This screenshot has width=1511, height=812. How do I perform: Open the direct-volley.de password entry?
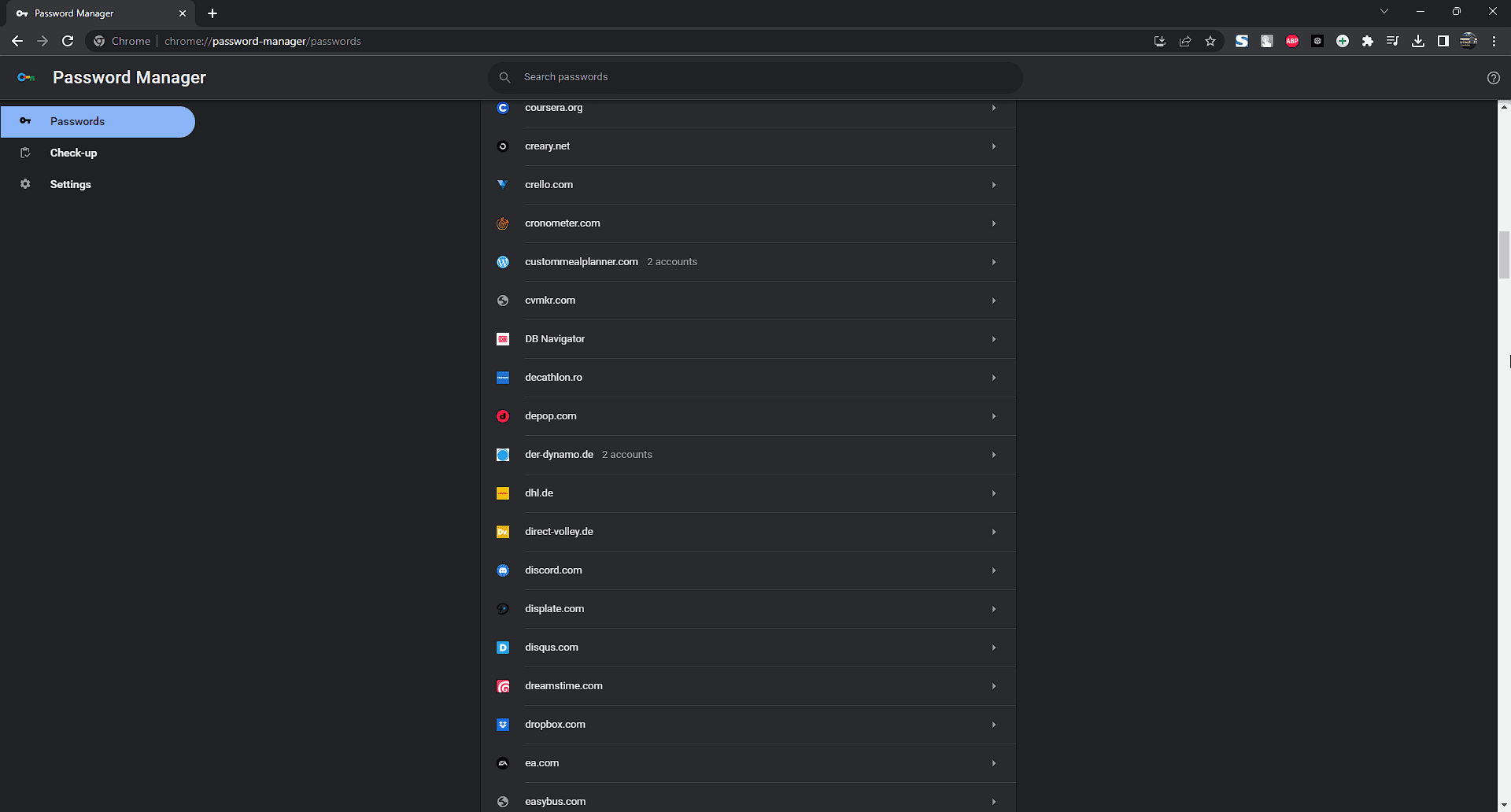click(x=748, y=532)
